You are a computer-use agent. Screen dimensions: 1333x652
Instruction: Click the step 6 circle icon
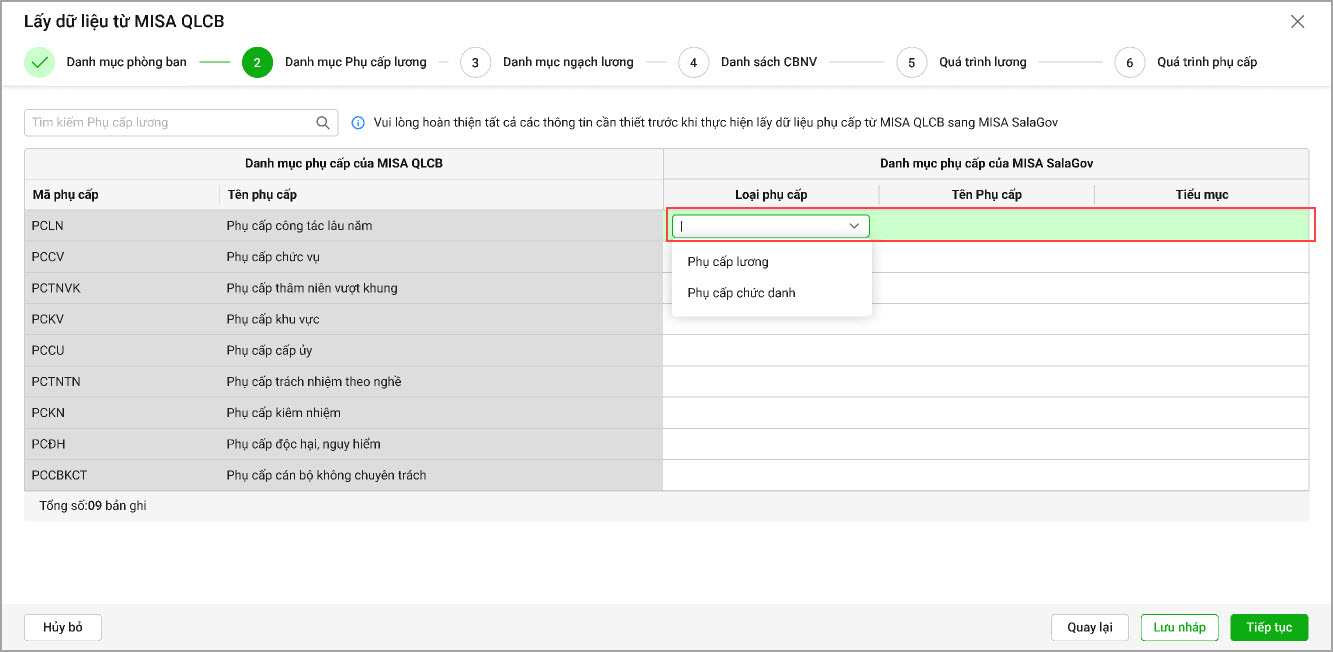click(1129, 62)
